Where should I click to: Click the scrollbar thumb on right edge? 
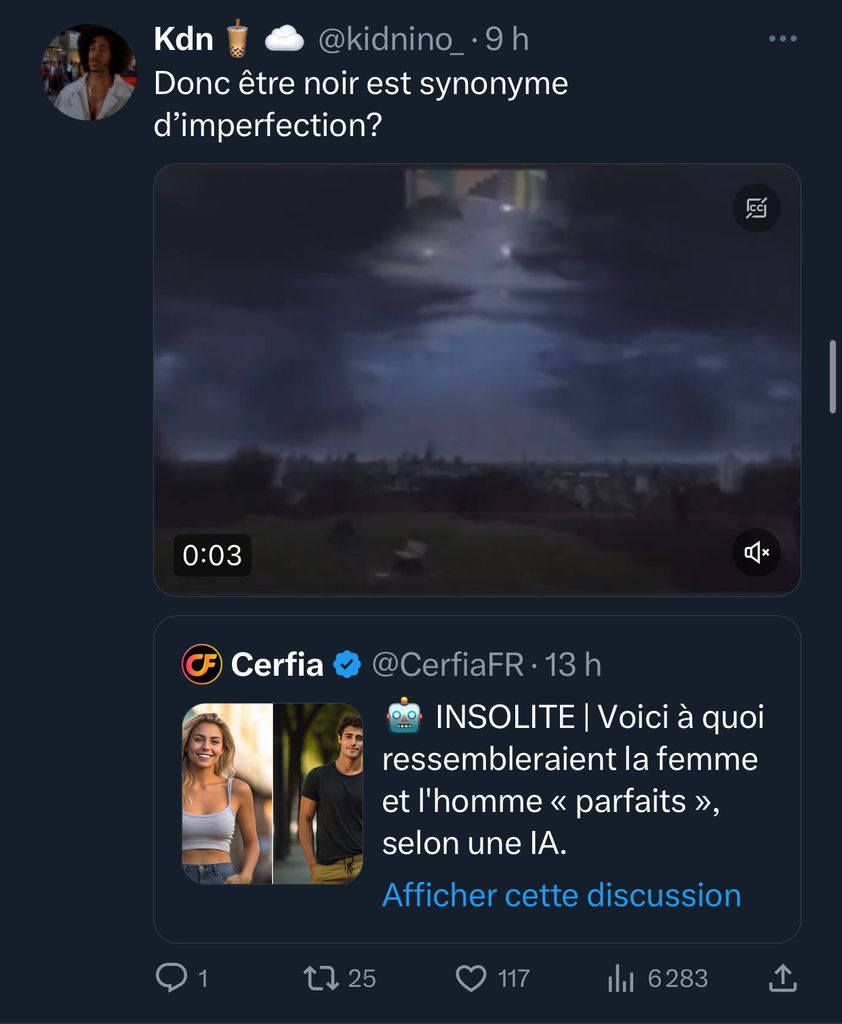tap(833, 377)
